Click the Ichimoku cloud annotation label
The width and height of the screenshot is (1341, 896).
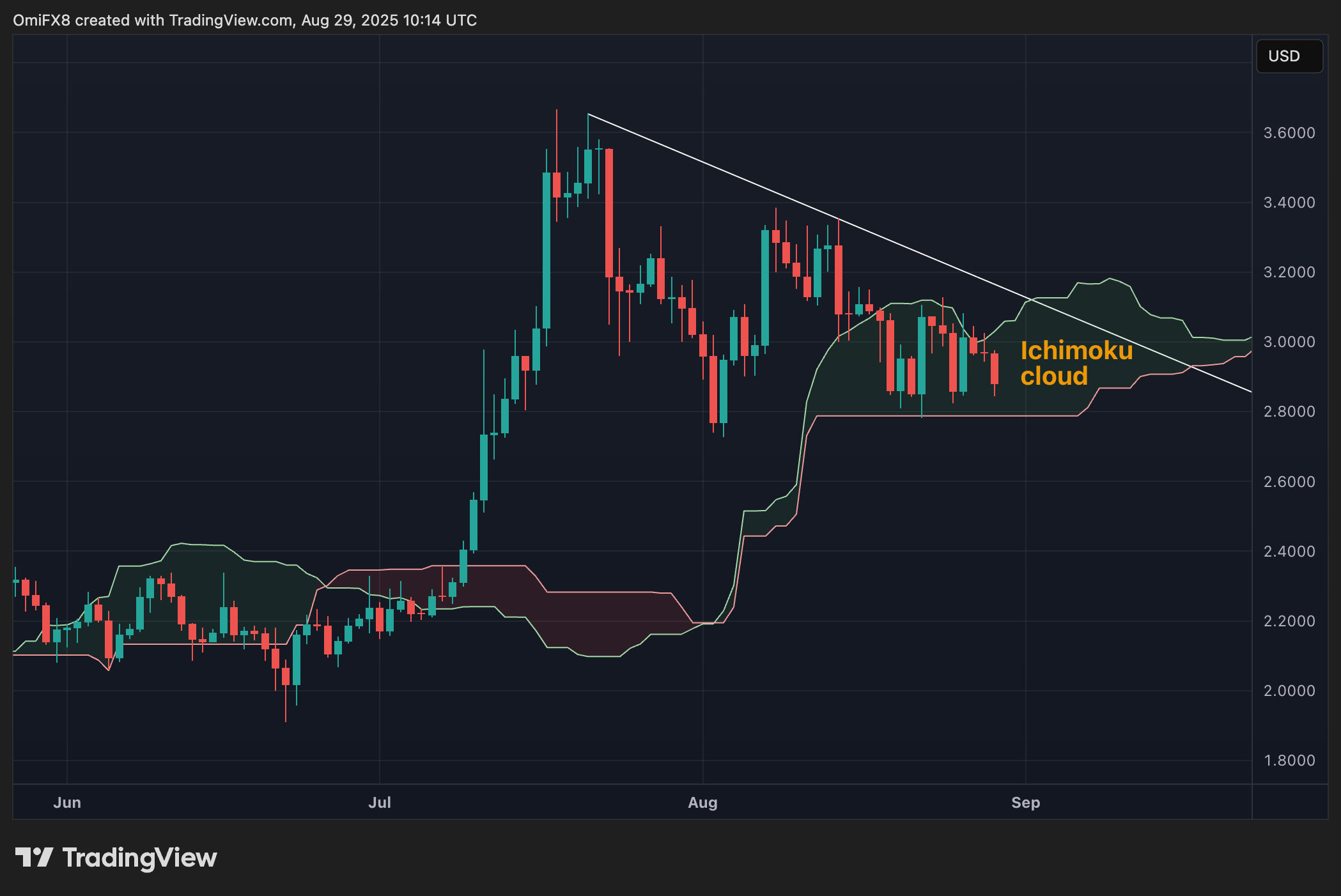[1076, 363]
